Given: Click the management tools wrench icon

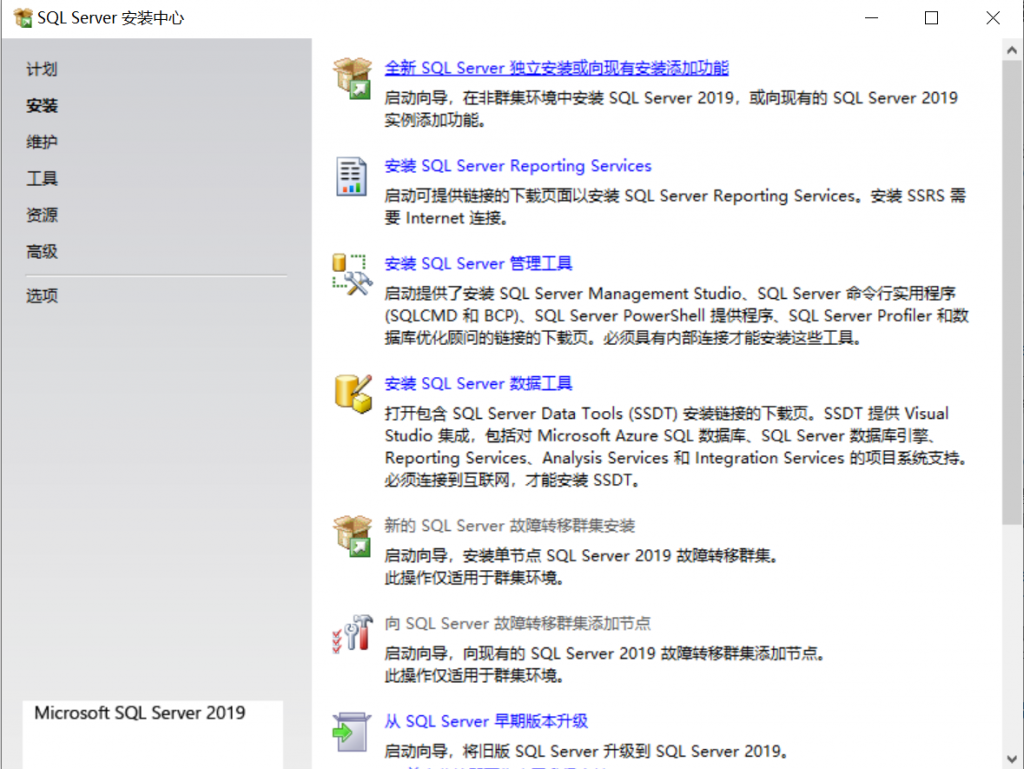Looking at the screenshot, I should coord(352,274).
